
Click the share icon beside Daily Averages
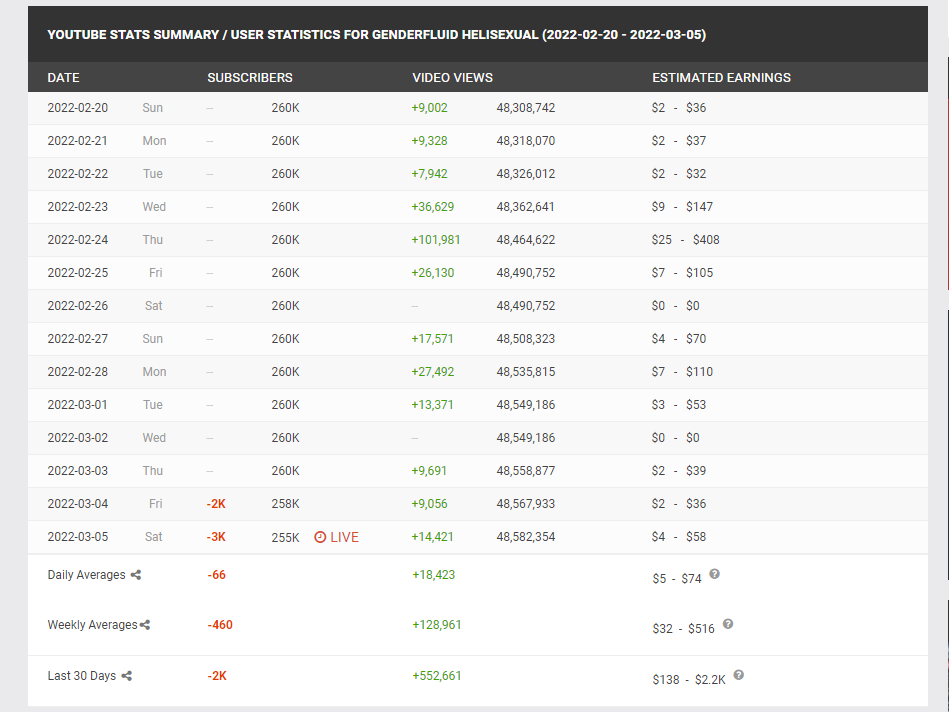pyautogui.click(x=136, y=575)
